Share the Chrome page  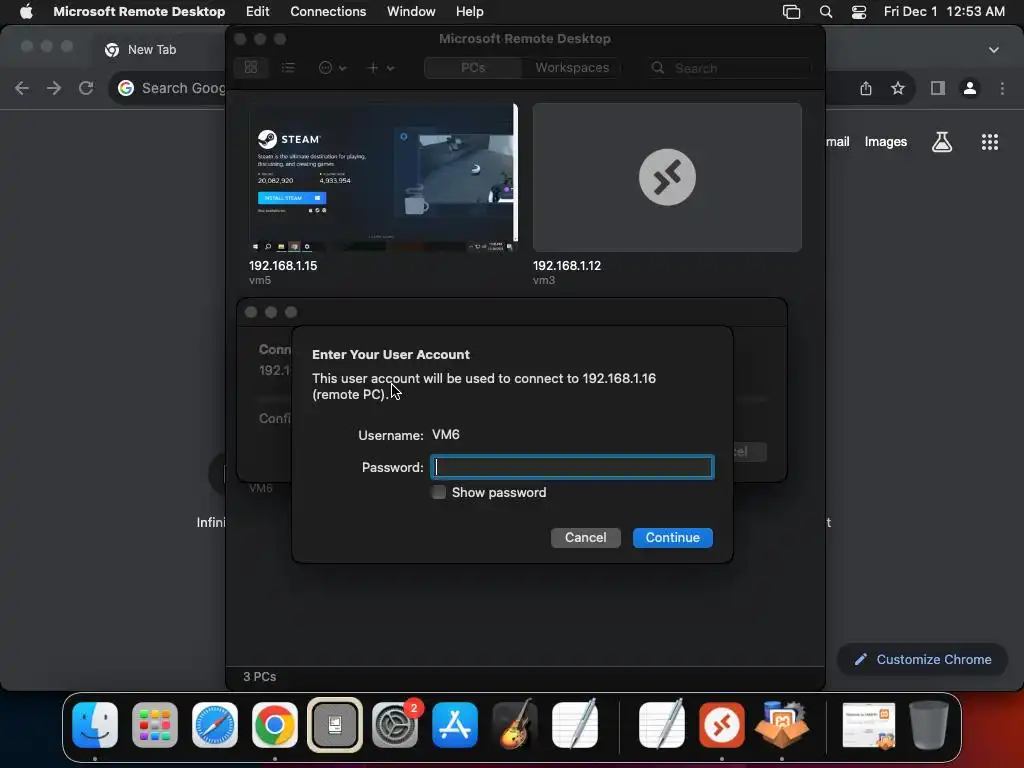pyautogui.click(x=866, y=88)
